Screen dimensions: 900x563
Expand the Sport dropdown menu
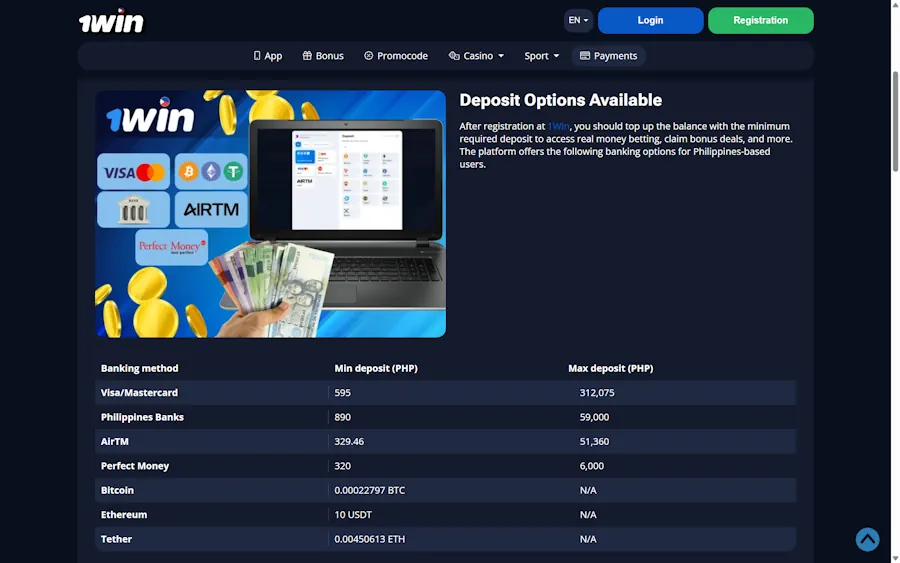click(542, 56)
